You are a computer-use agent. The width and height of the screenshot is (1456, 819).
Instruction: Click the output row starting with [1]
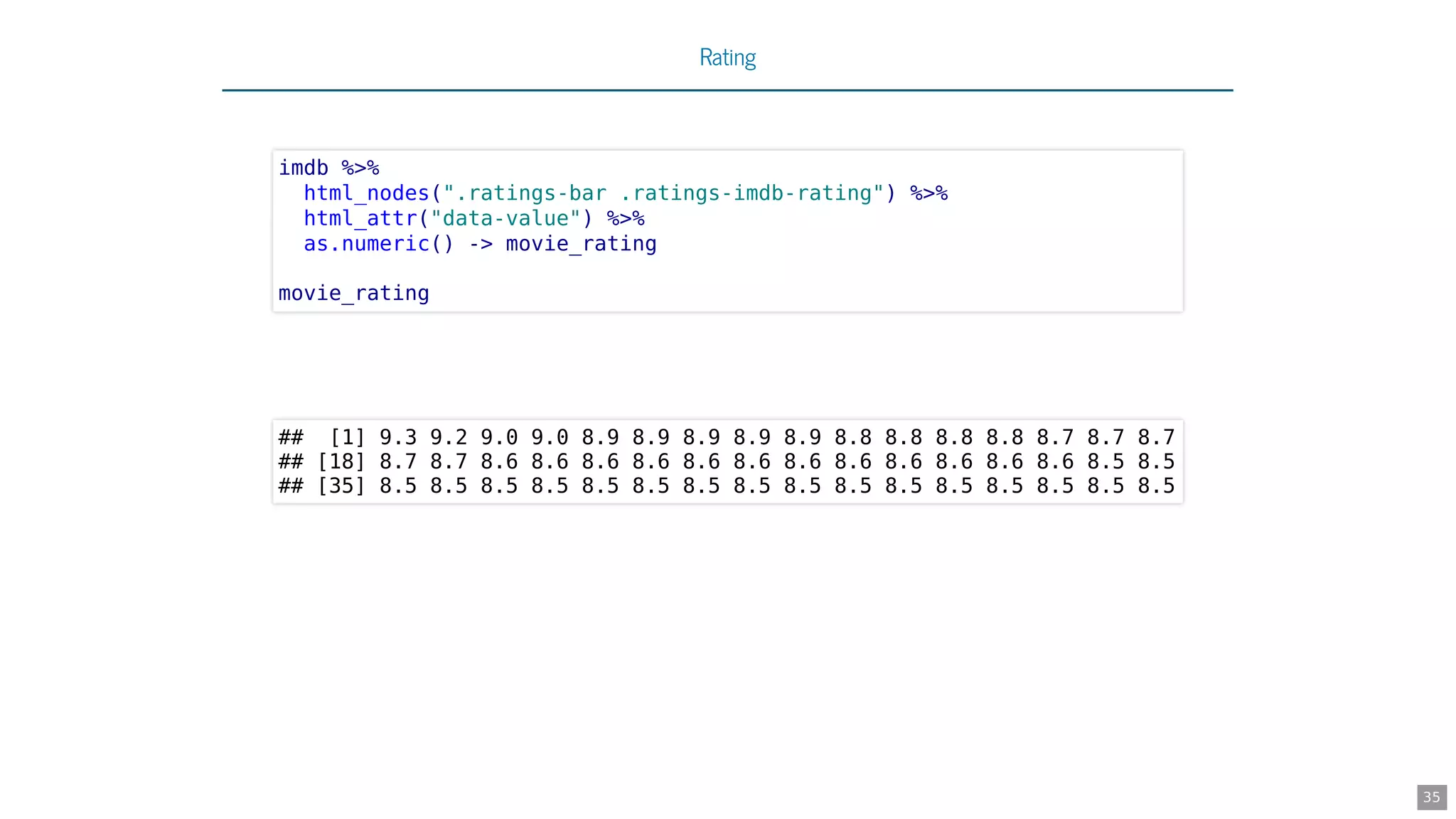tap(727, 437)
